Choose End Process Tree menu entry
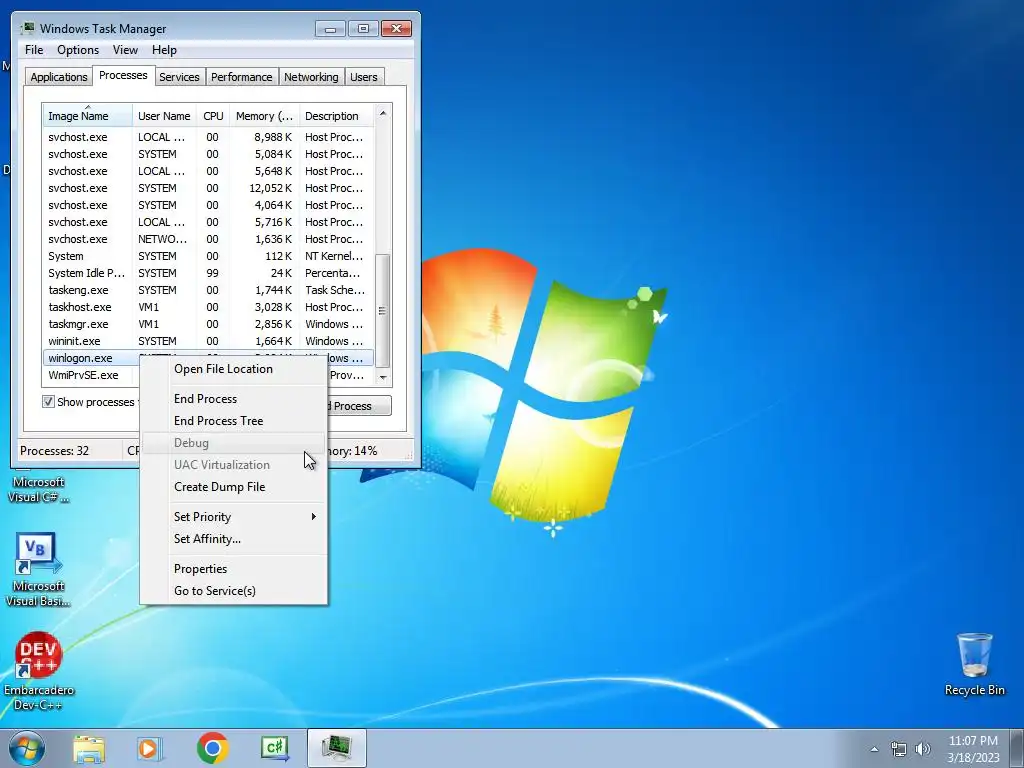This screenshot has height=768, width=1024. [x=234, y=421]
